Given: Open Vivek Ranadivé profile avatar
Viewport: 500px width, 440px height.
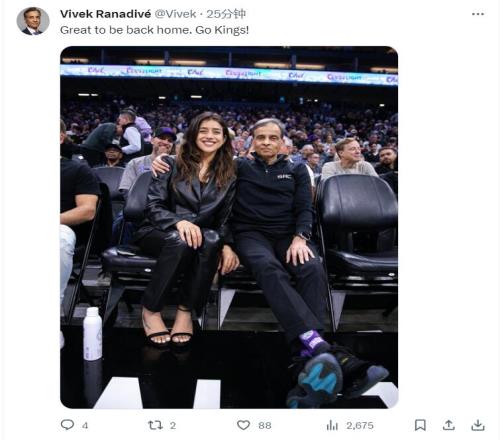Looking at the screenshot, I should (x=33, y=21).
